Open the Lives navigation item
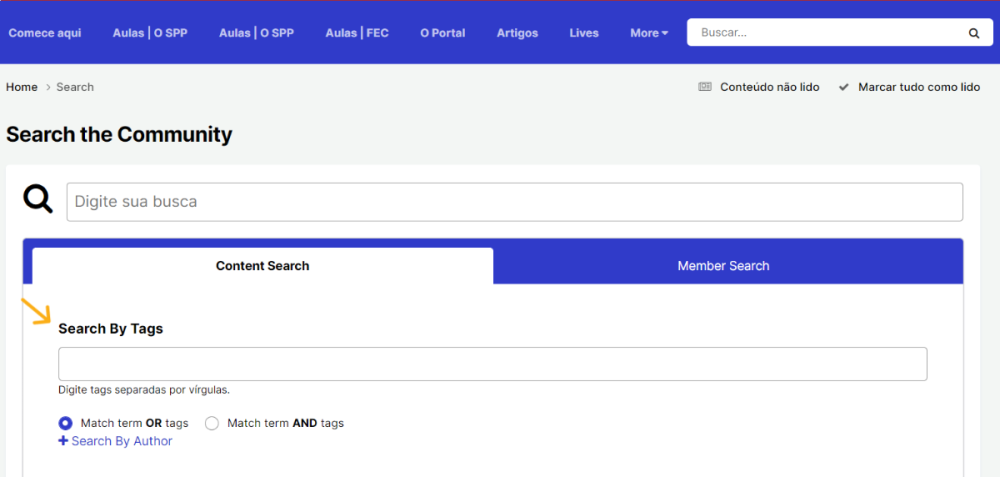This screenshot has width=1000, height=477. pos(584,33)
